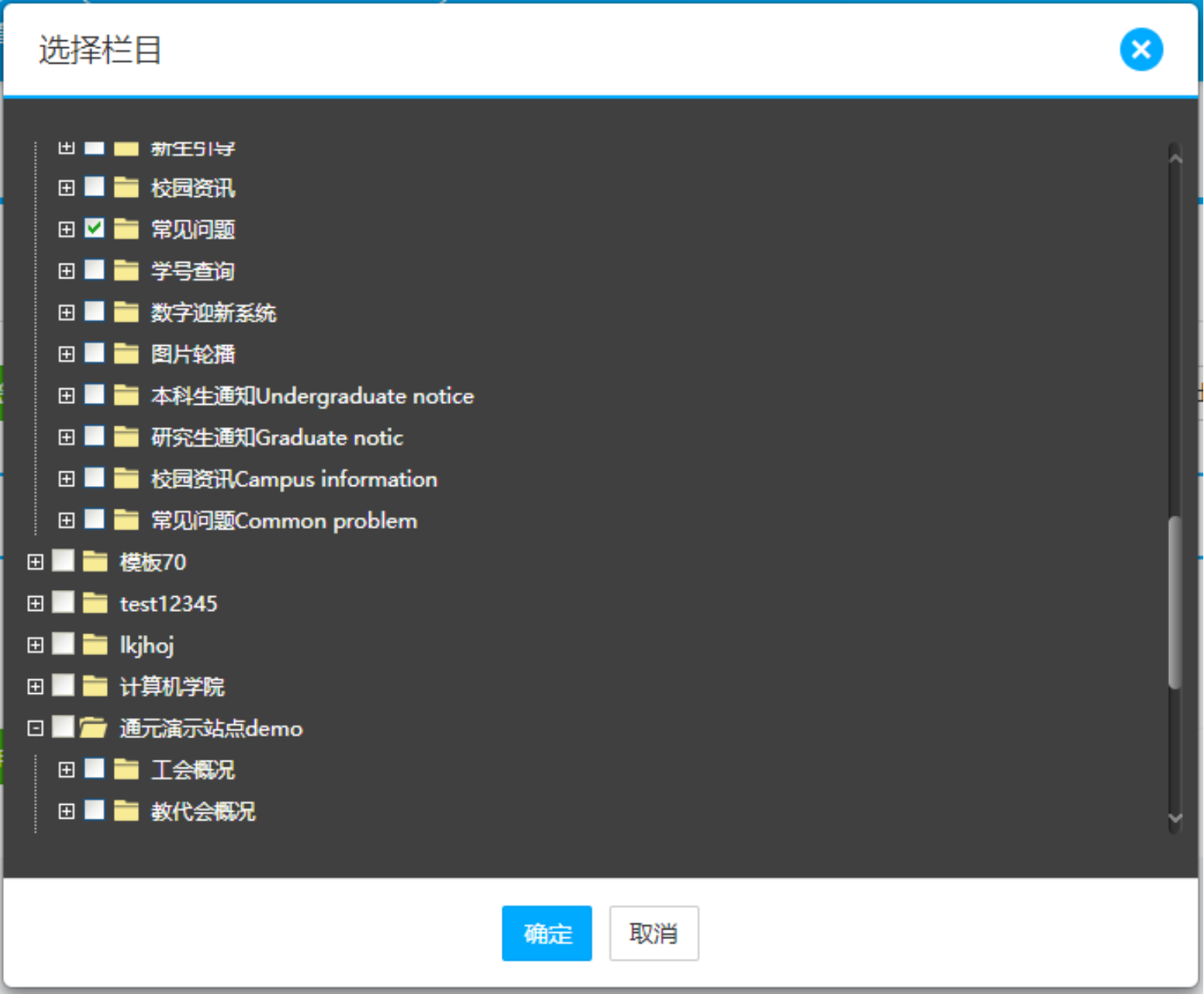1204x994 pixels.
Task: Click the folder icon for 数字迎新系统
Action: pos(126,312)
